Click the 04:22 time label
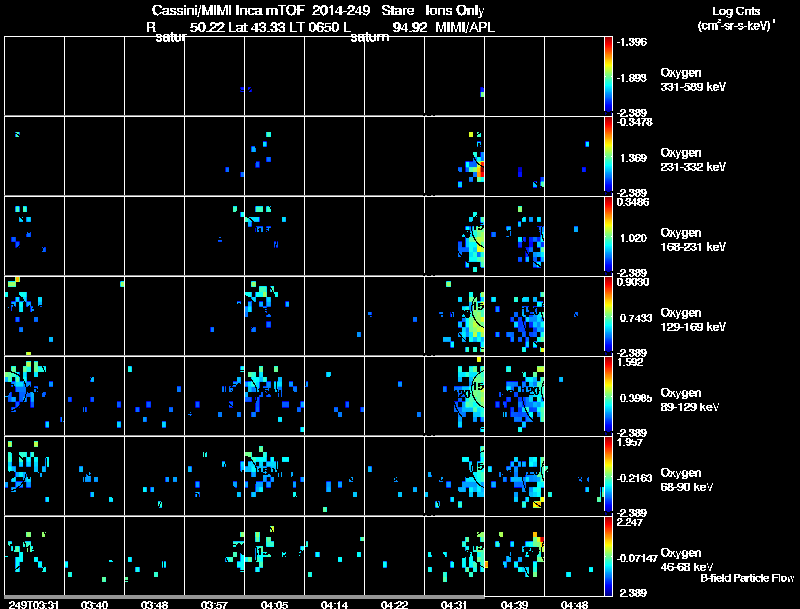 pos(394,604)
